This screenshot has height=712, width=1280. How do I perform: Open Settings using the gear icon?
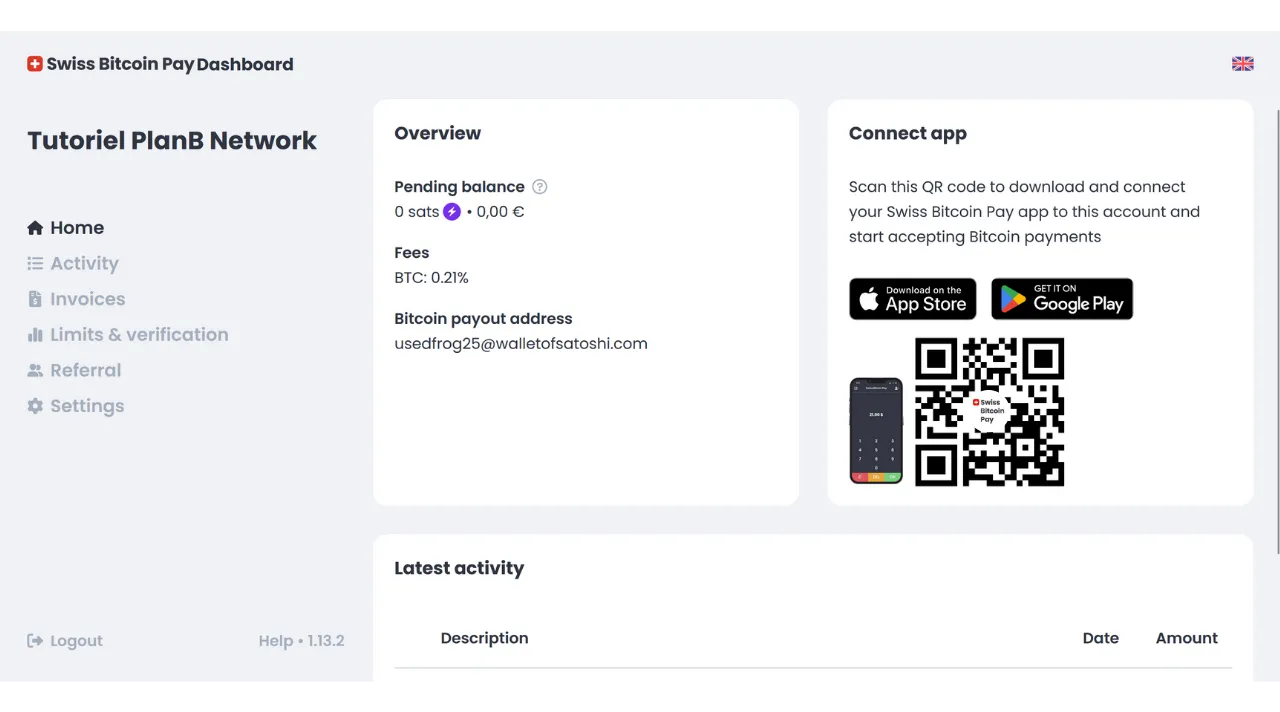(34, 406)
